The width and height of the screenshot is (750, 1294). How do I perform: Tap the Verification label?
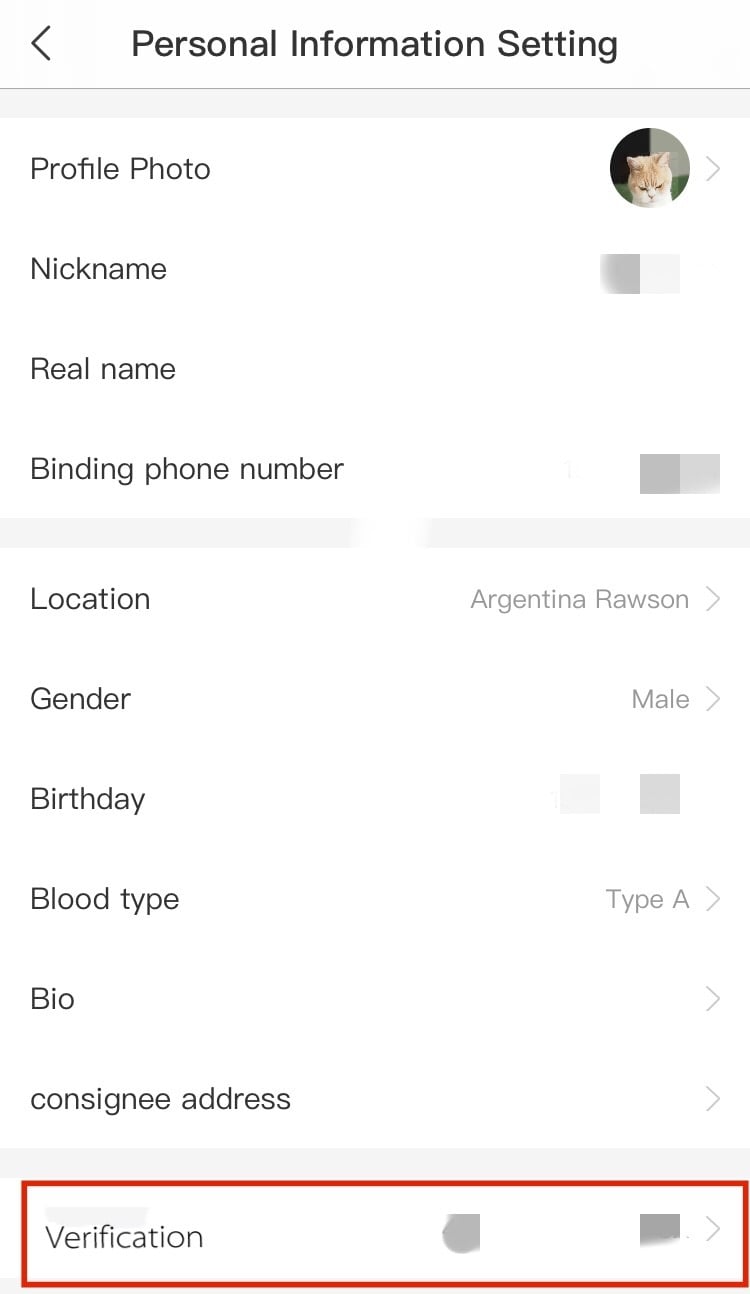pos(124,1237)
